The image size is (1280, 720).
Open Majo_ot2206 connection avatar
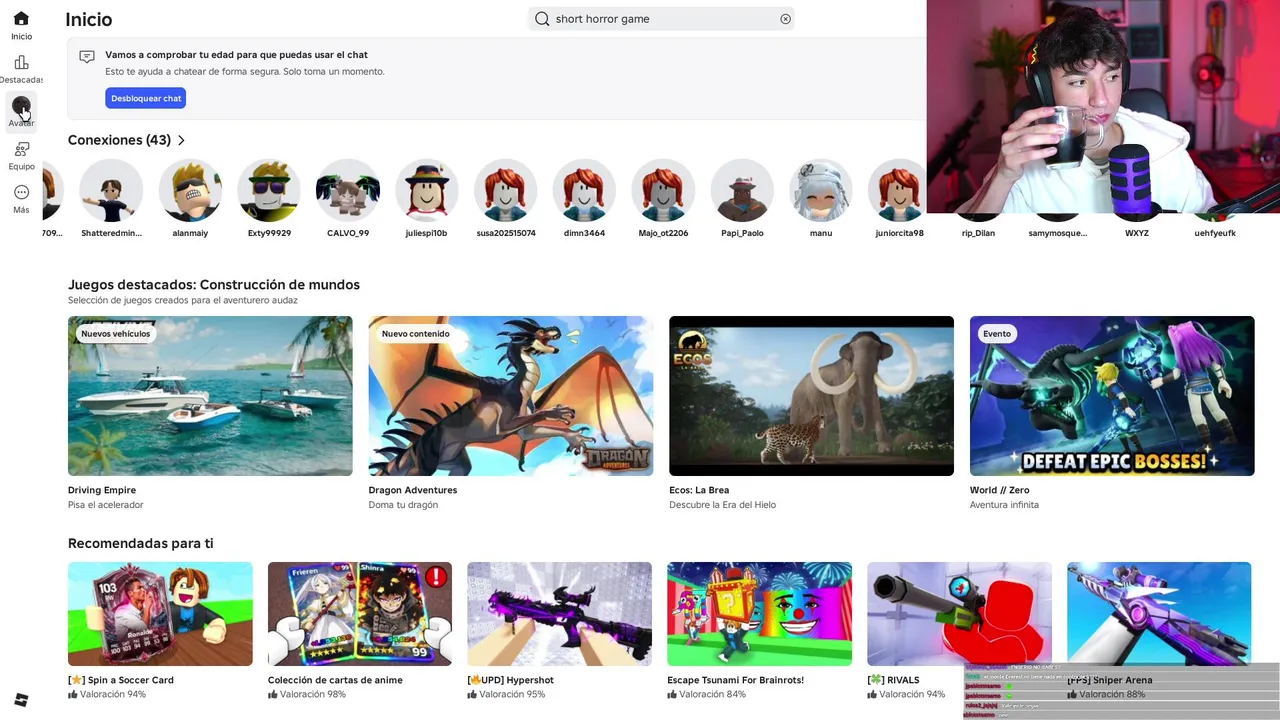pos(663,190)
